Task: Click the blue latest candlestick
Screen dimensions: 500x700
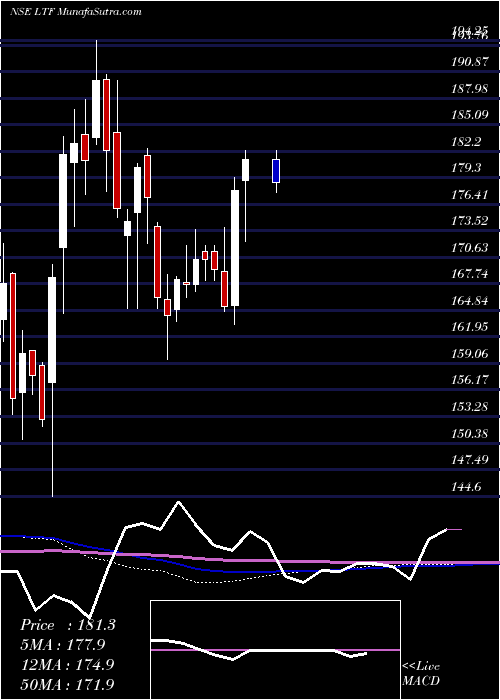Action: [x=276, y=171]
